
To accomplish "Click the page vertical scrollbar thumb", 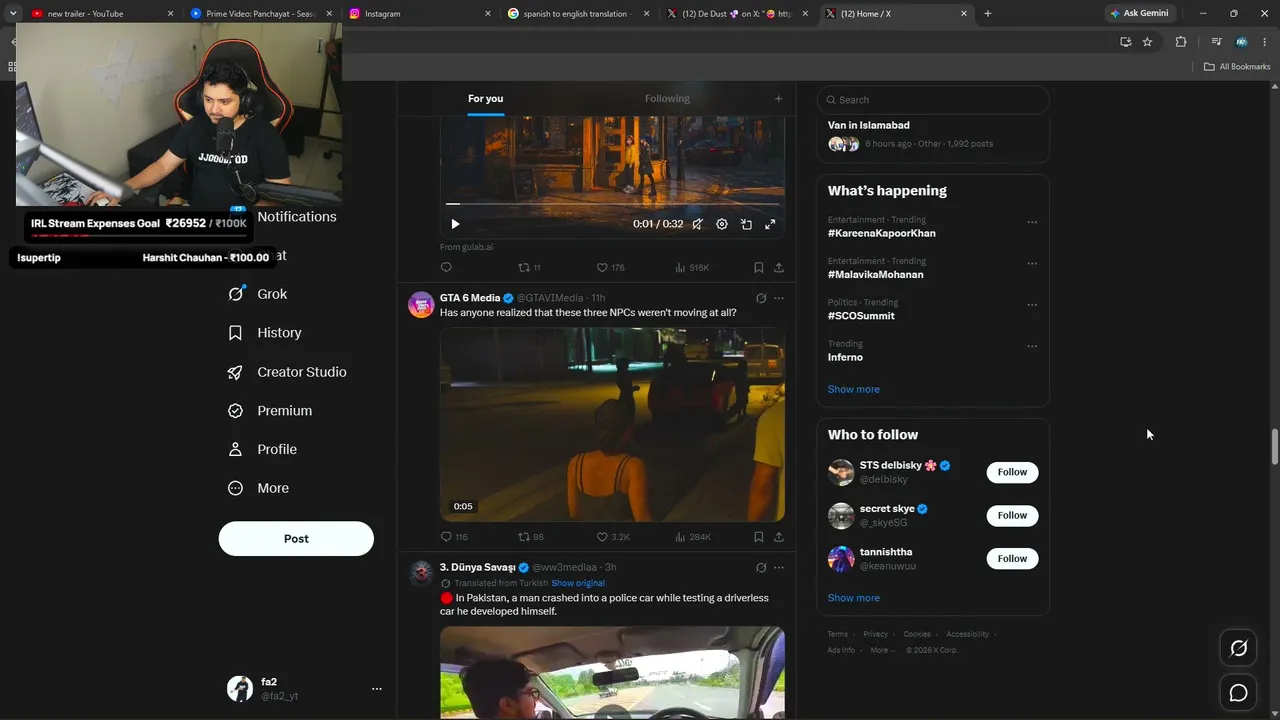I will [1274, 446].
